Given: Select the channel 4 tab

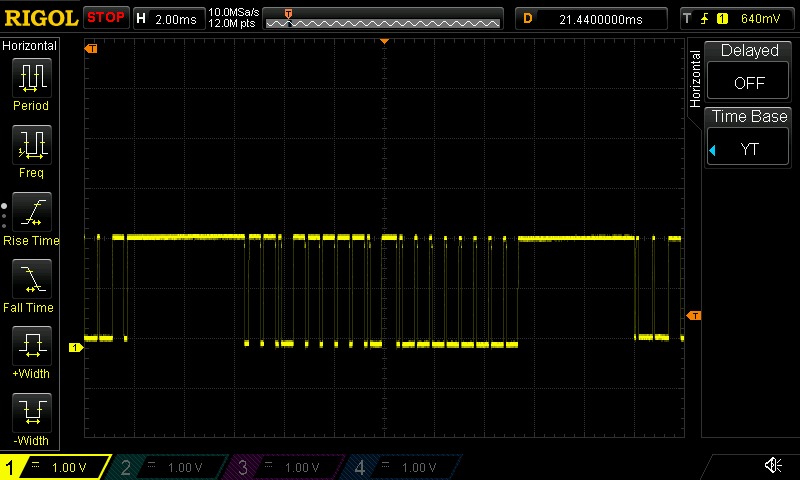Looking at the screenshot, I should point(402,467).
